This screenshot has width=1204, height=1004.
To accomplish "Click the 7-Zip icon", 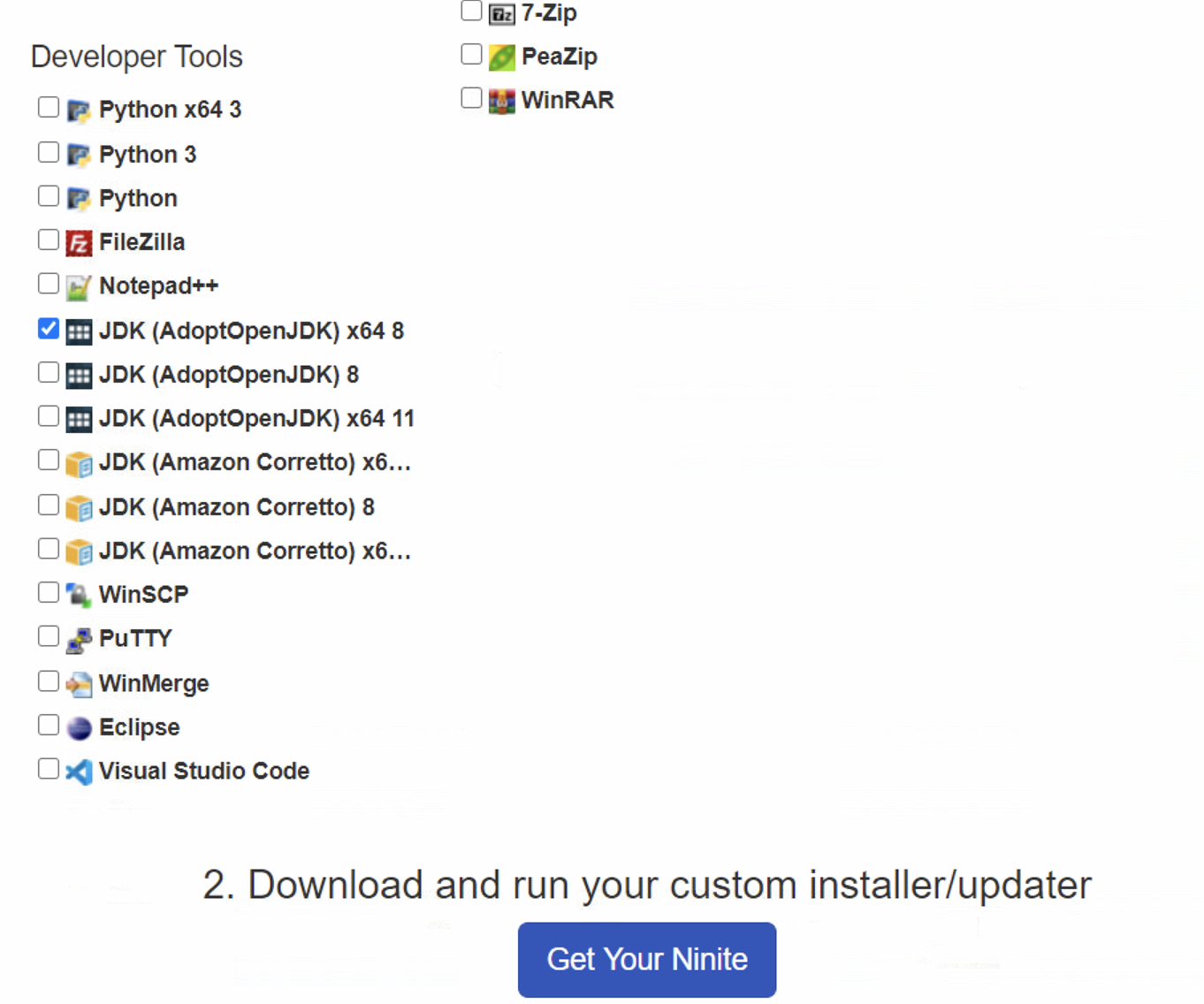I will [500, 14].
